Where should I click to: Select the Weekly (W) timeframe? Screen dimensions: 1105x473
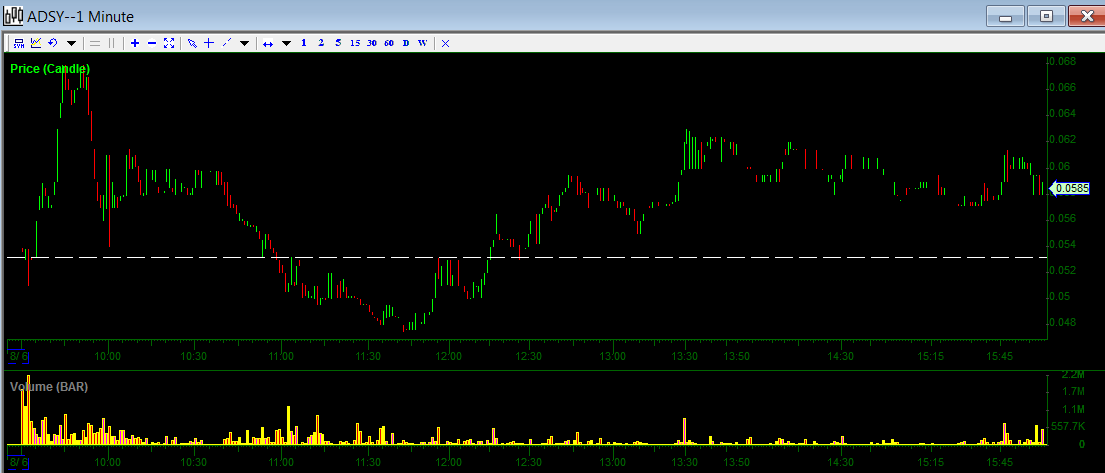click(422, 43)
